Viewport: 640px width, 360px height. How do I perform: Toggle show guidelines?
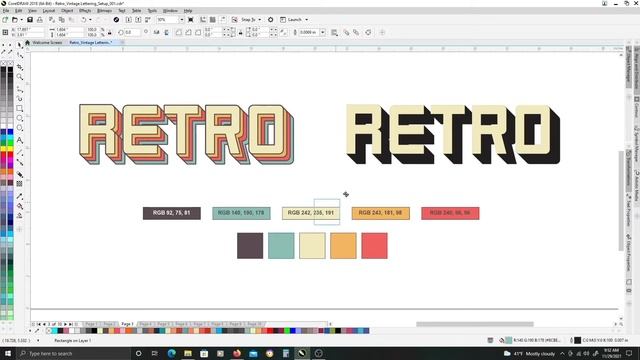tap(223, 20)
